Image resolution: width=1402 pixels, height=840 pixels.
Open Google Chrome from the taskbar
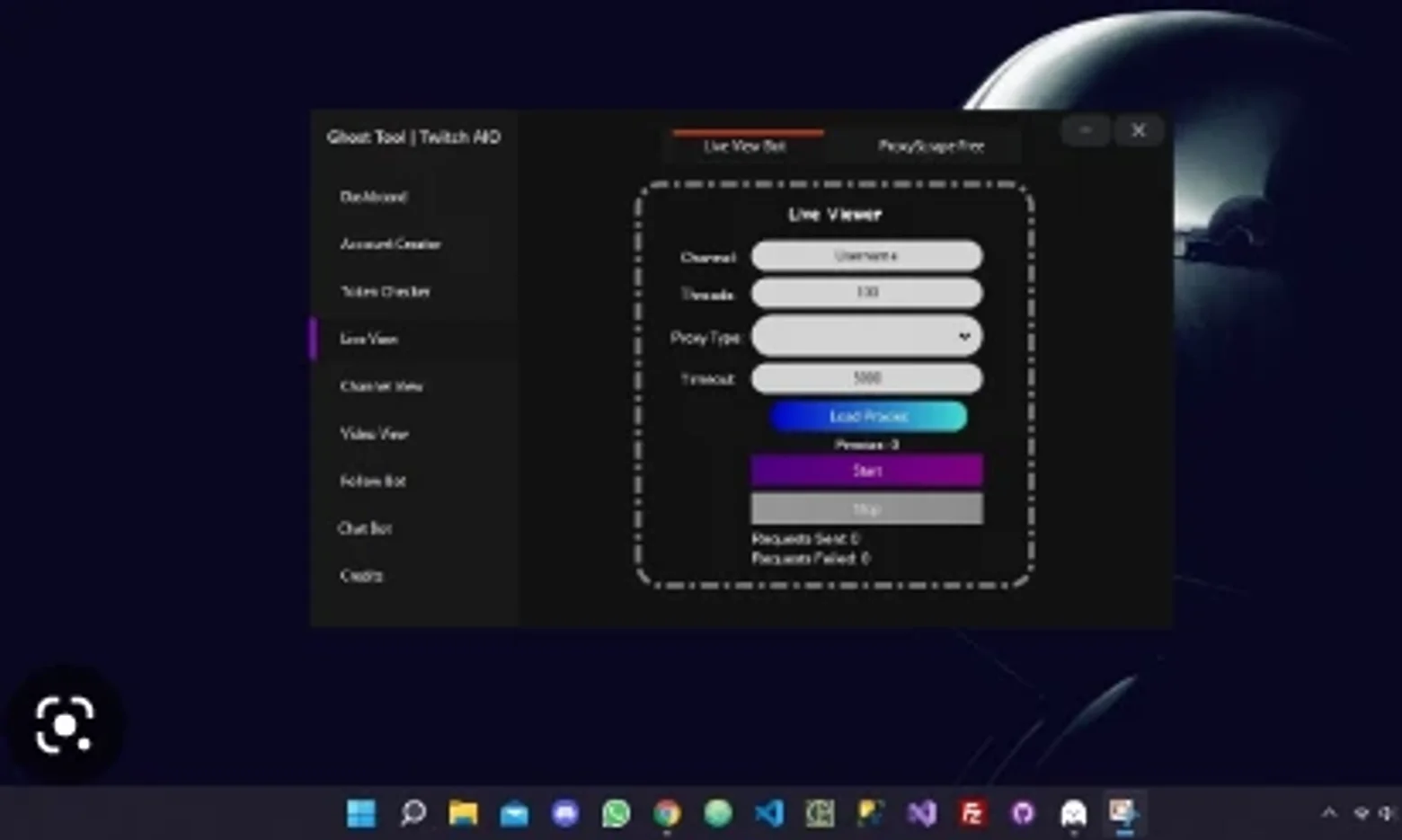[x=667, y=813]
